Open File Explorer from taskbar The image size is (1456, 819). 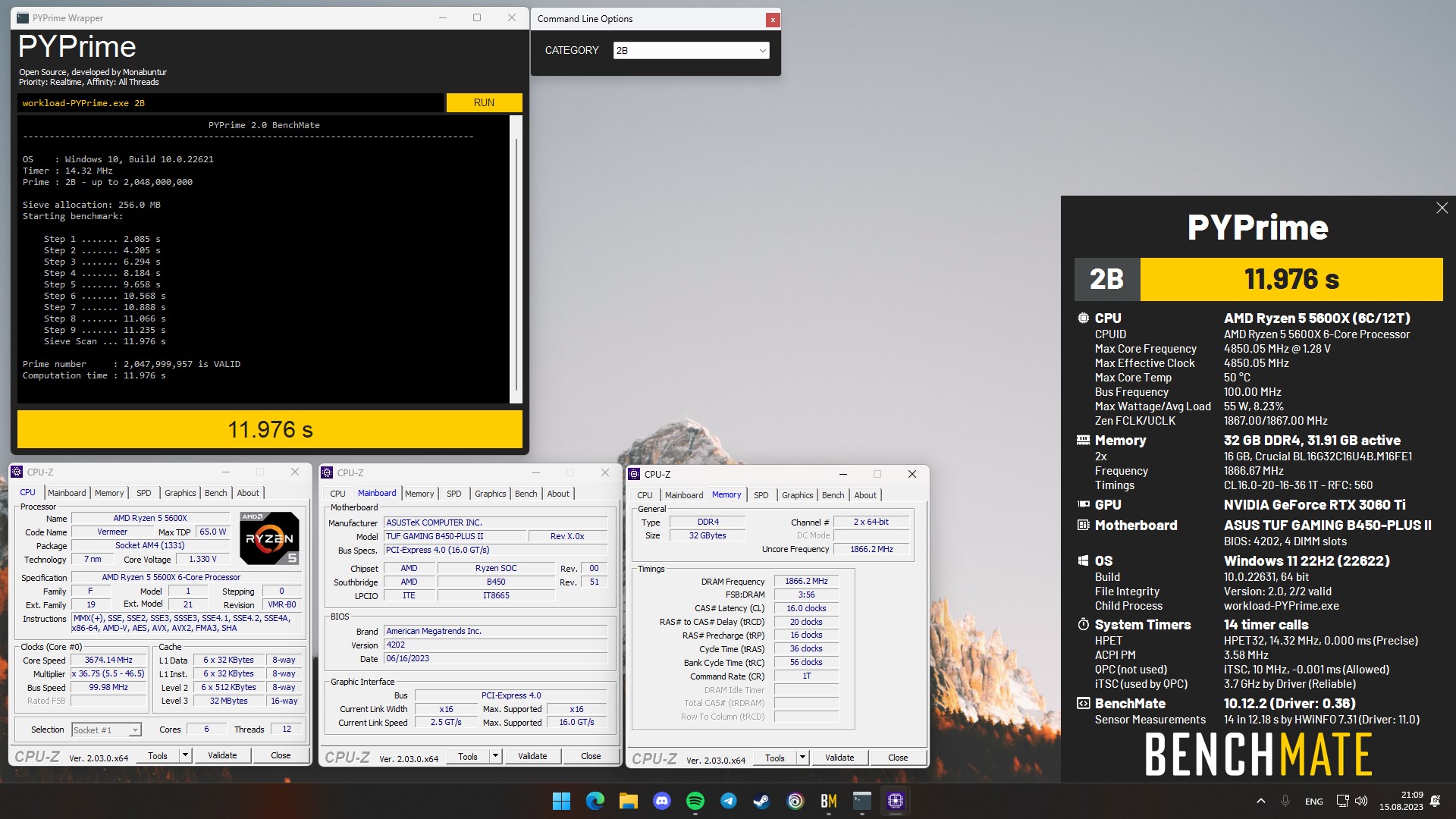tap(628, 801)
